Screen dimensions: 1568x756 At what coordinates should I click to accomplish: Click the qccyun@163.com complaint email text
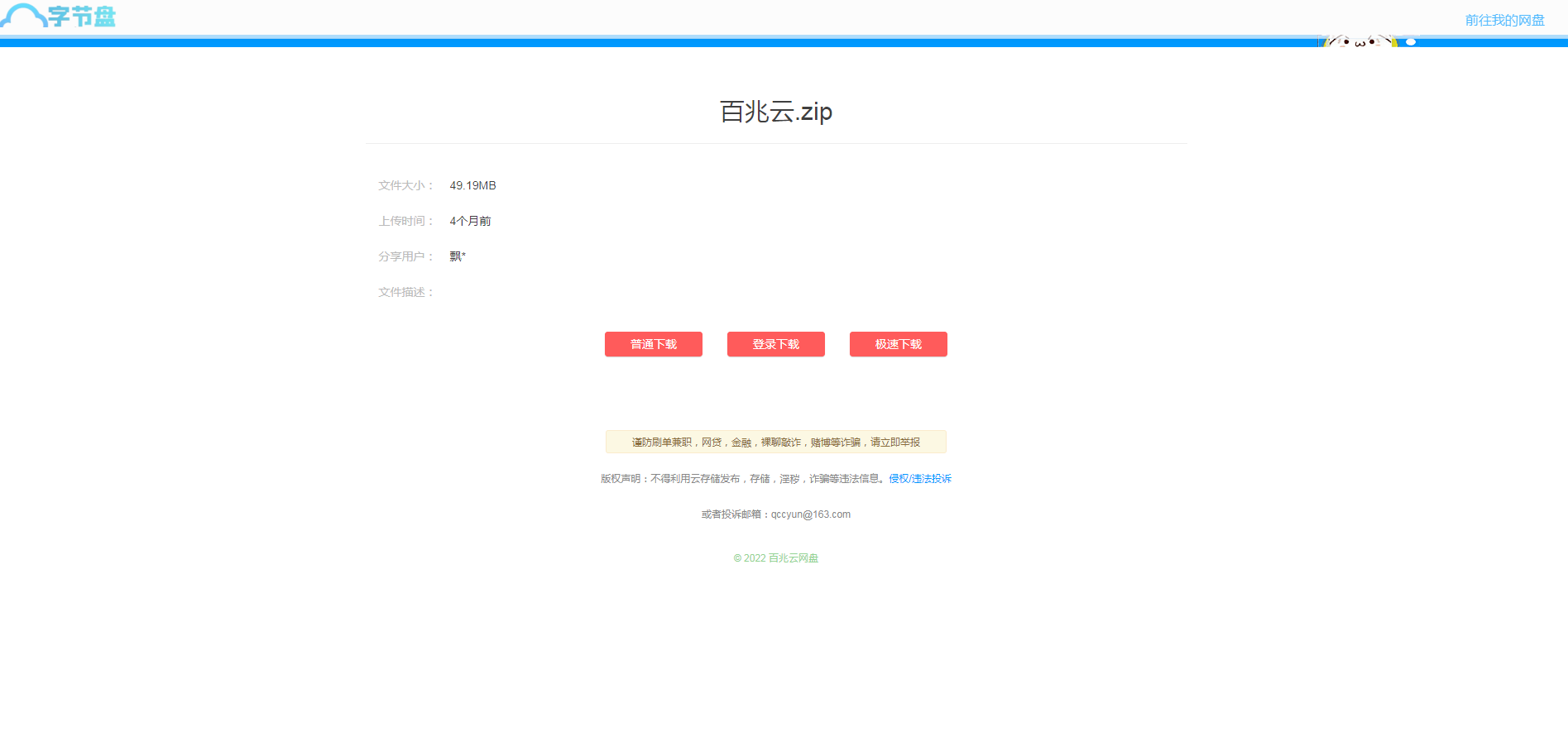point(811,514)
